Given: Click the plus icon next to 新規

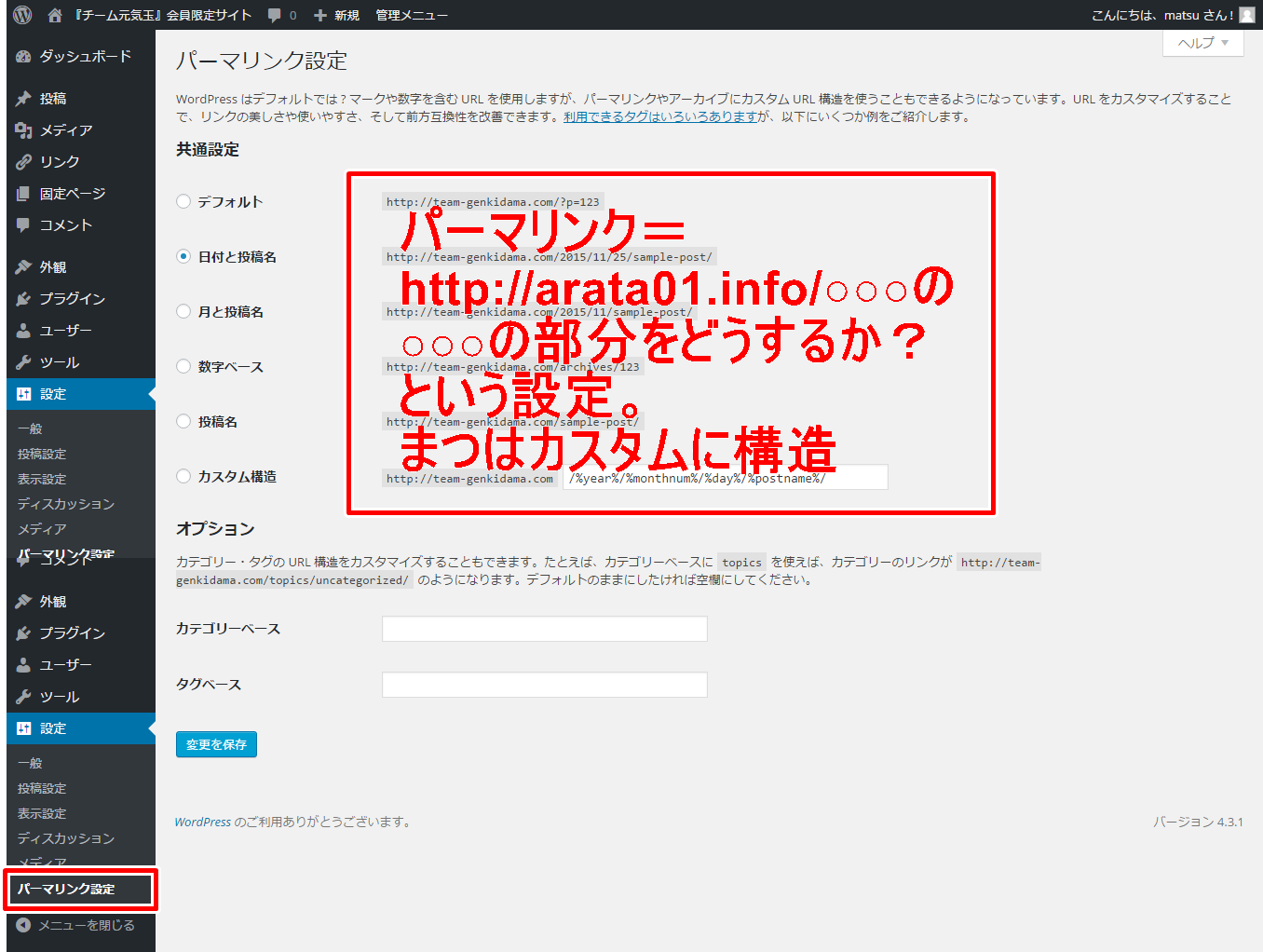Looking at the screenshot, I should pos(320,15).
